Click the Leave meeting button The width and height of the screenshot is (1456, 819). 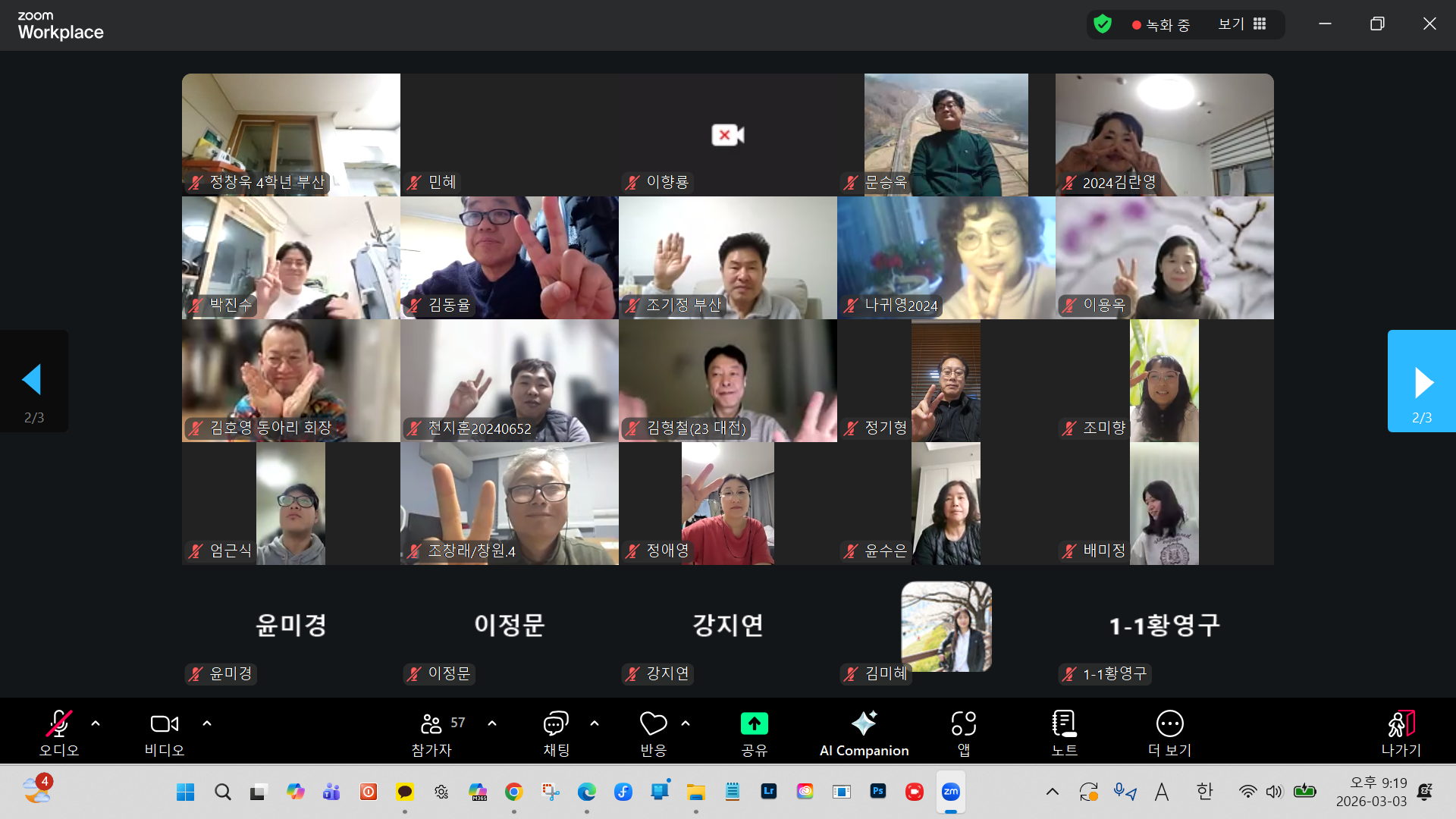1401,732
